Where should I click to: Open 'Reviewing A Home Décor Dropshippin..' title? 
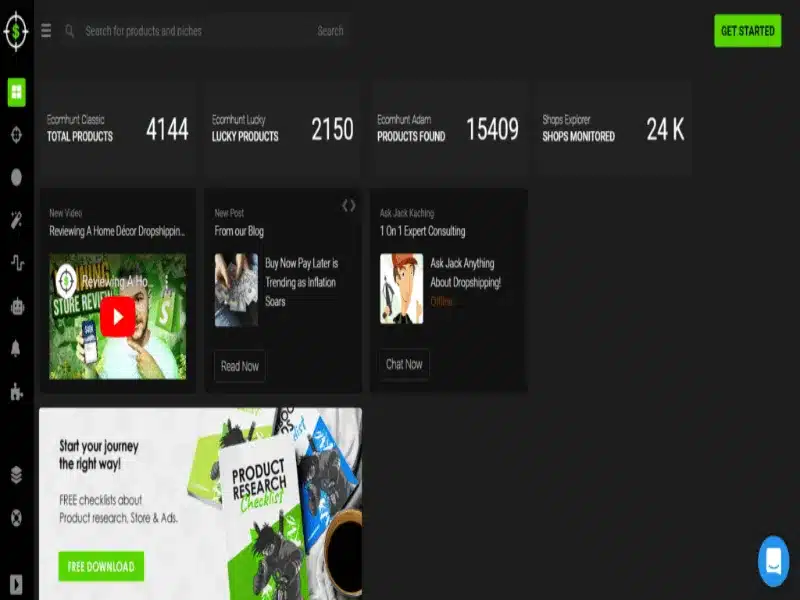(x=117, y=231)
